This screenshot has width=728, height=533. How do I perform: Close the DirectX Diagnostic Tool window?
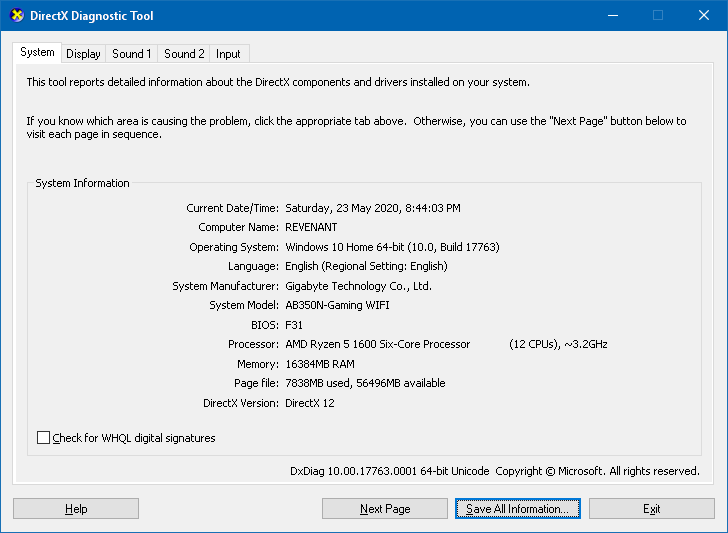click(703, 16)
